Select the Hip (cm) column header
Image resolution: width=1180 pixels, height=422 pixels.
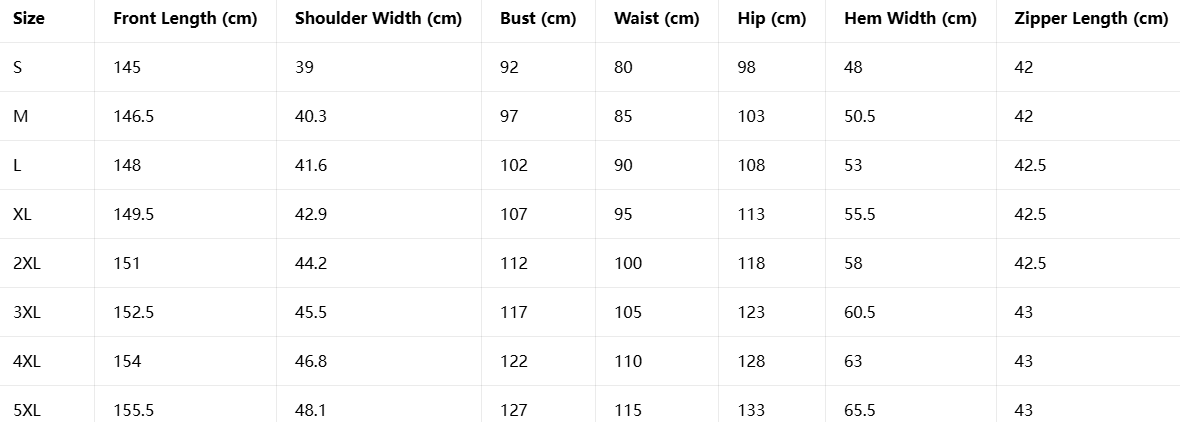[772, 19]
